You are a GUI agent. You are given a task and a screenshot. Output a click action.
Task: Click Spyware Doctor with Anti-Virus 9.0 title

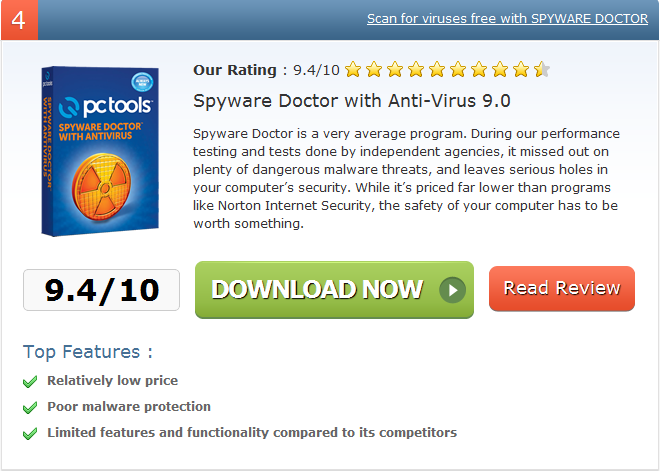coord(351,101)
